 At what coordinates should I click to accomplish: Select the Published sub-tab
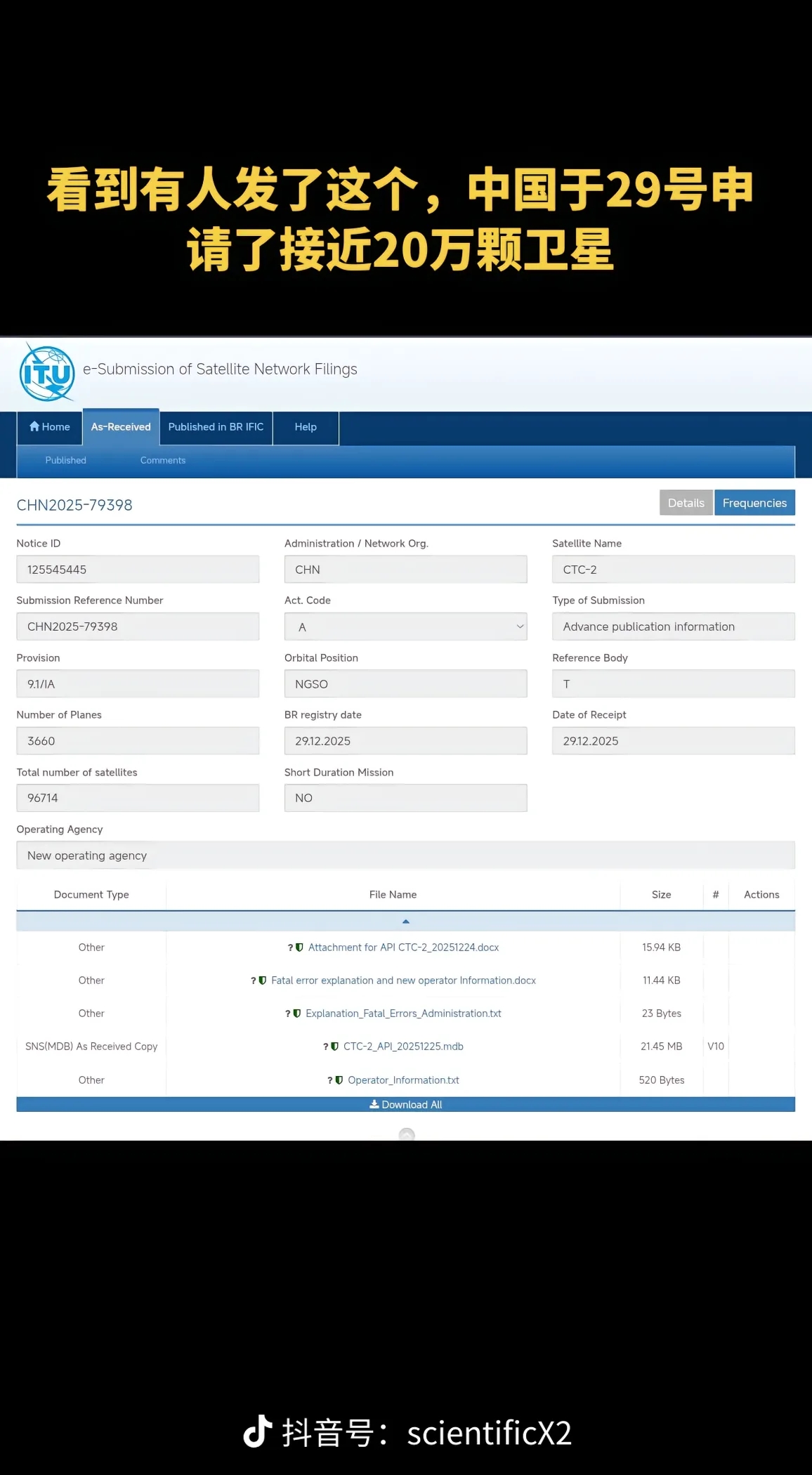66,460
